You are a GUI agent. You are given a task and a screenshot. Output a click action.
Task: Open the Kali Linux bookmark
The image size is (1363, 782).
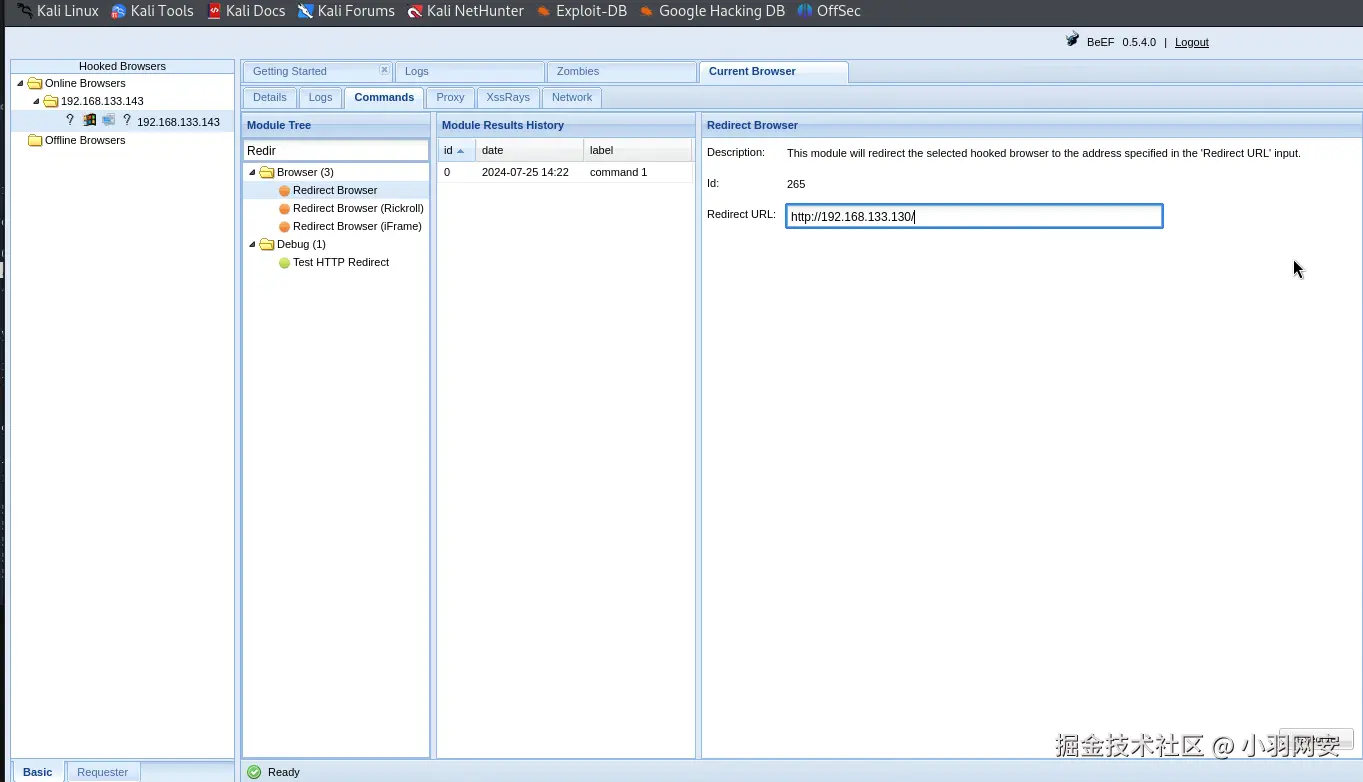58,11
